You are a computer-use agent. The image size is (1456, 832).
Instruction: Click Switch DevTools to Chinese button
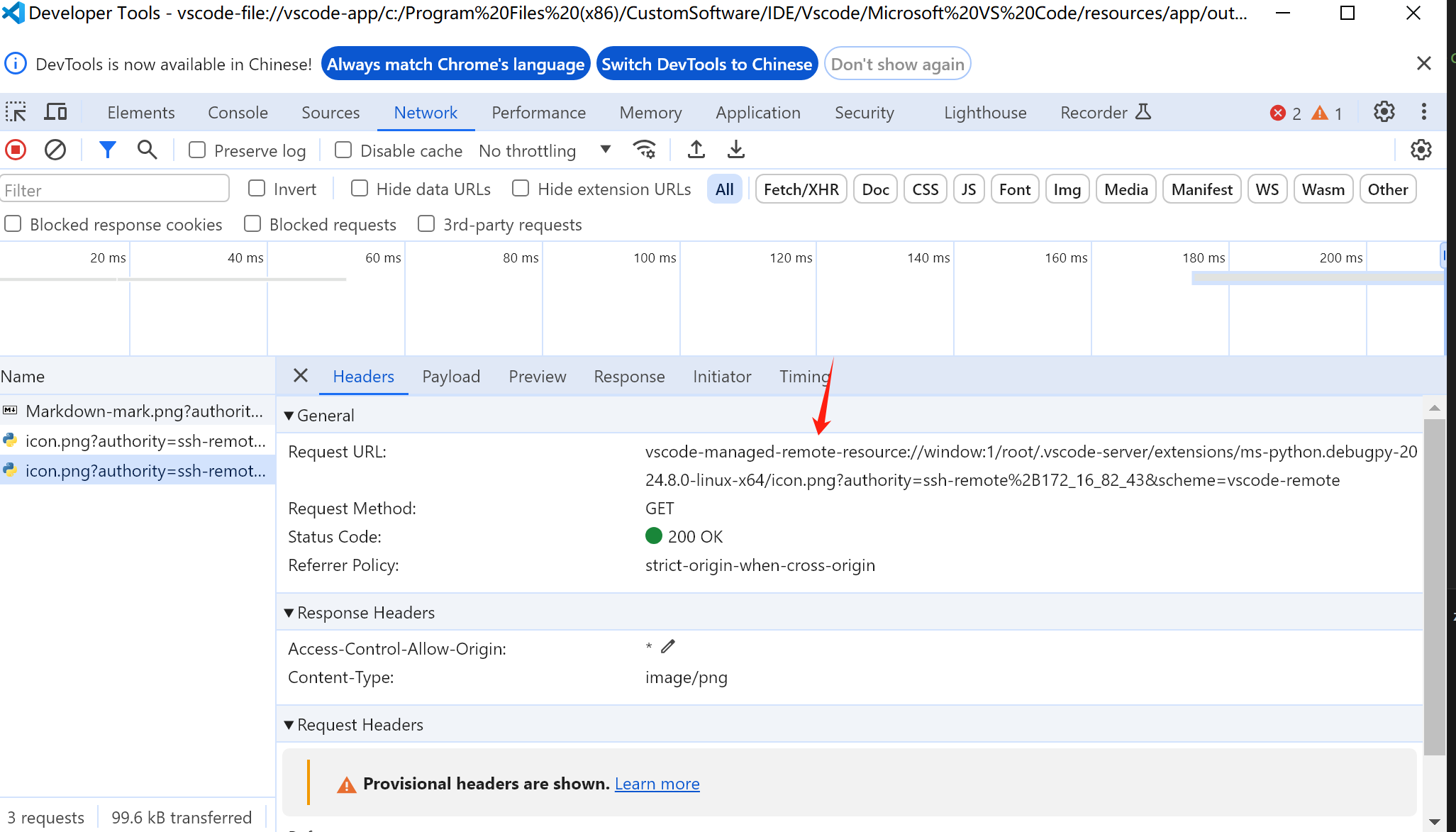click(x=706, y=65)
